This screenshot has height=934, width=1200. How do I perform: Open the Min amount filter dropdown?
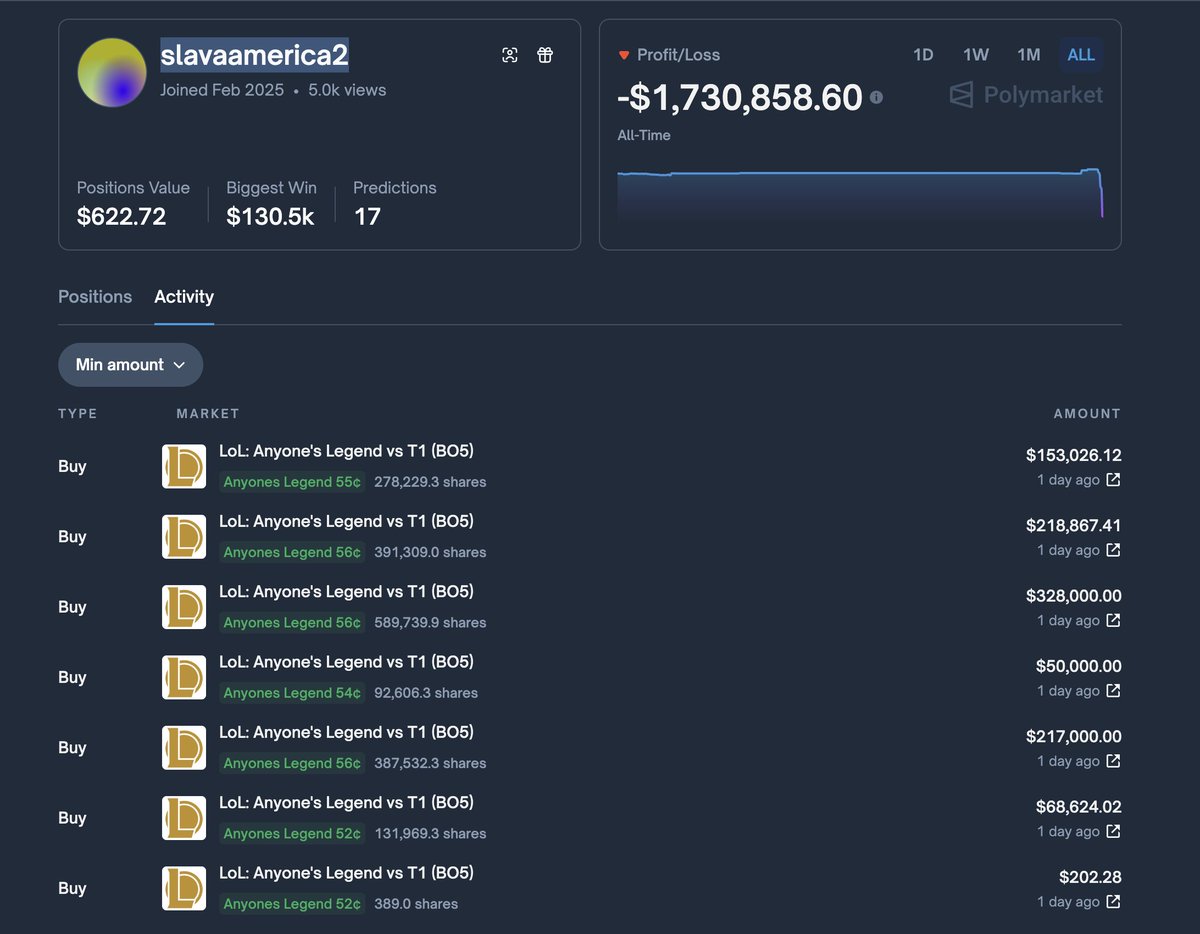130,364
